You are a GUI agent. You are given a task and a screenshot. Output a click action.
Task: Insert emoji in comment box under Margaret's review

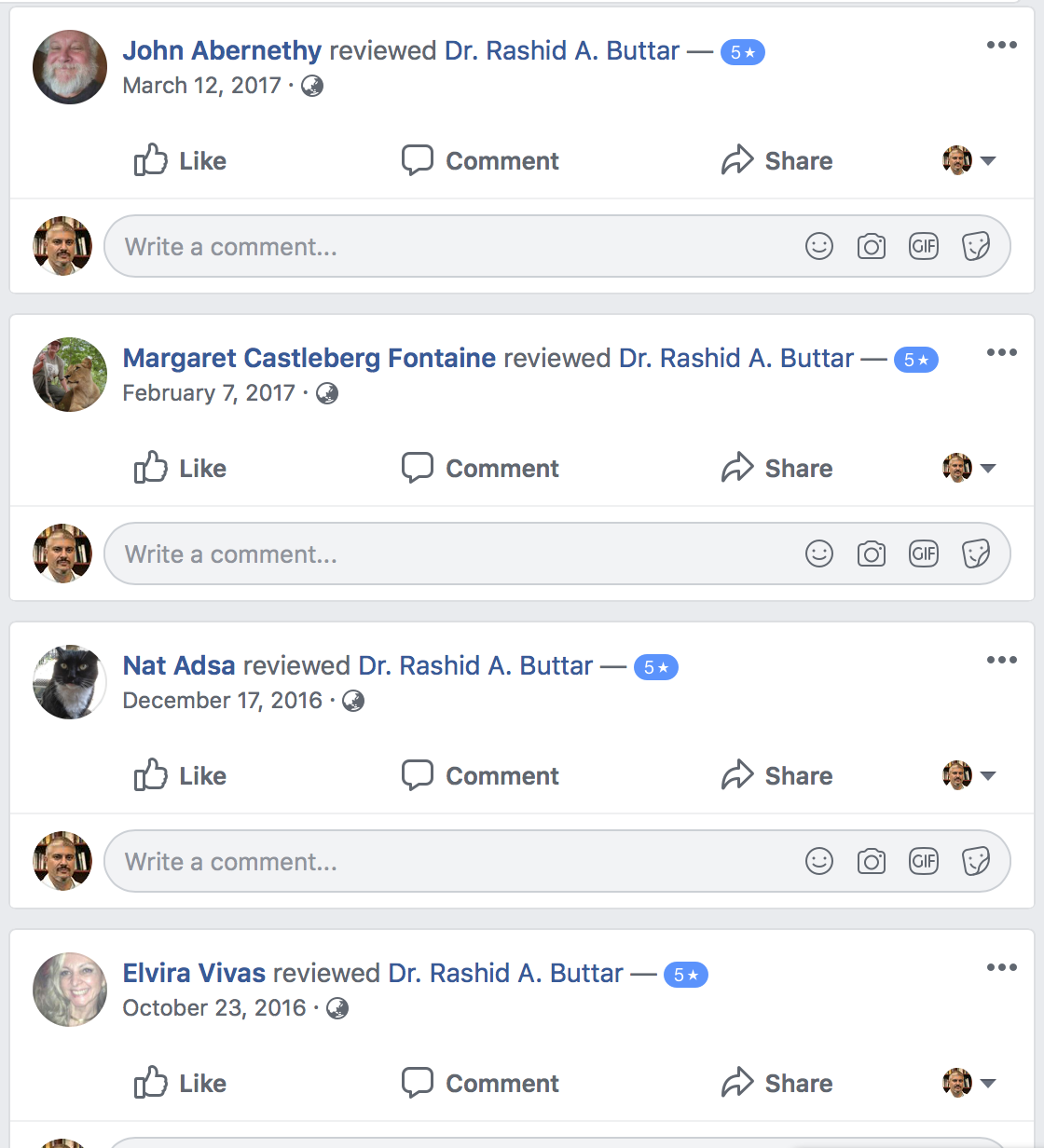click(x=819, y=554)
